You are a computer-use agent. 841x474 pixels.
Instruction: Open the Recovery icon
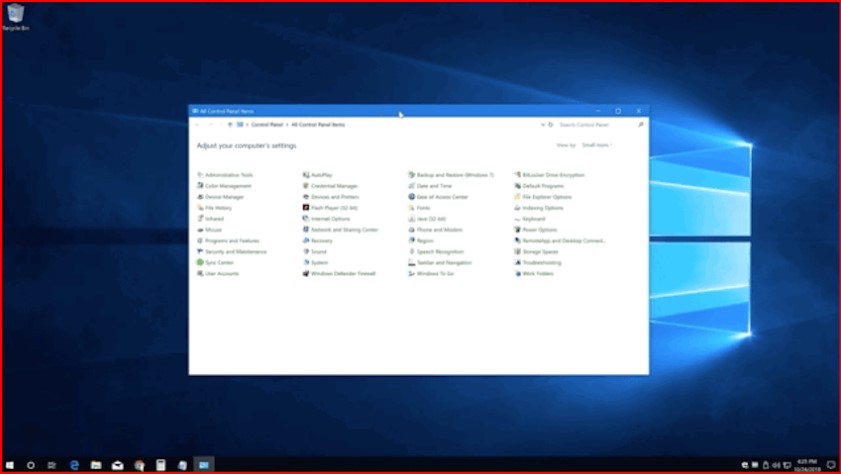[306, 241]
